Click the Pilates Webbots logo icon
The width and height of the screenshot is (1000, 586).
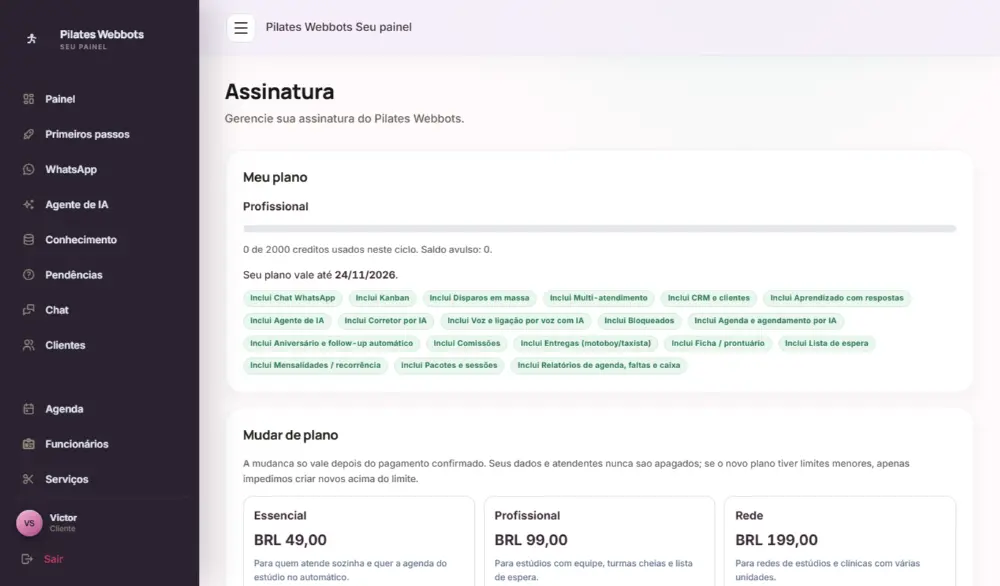(31, 39)
